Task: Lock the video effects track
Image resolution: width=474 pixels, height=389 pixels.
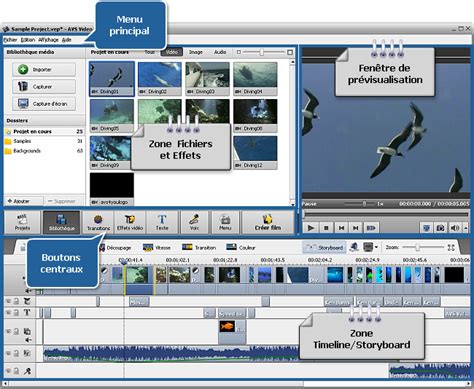Action: (x=16, y=302)
